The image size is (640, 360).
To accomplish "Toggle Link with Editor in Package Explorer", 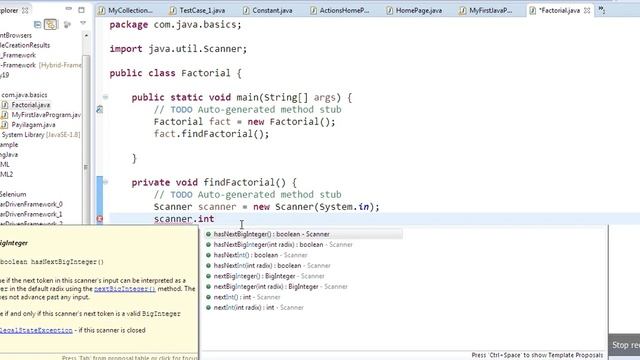I will point(51,24).
